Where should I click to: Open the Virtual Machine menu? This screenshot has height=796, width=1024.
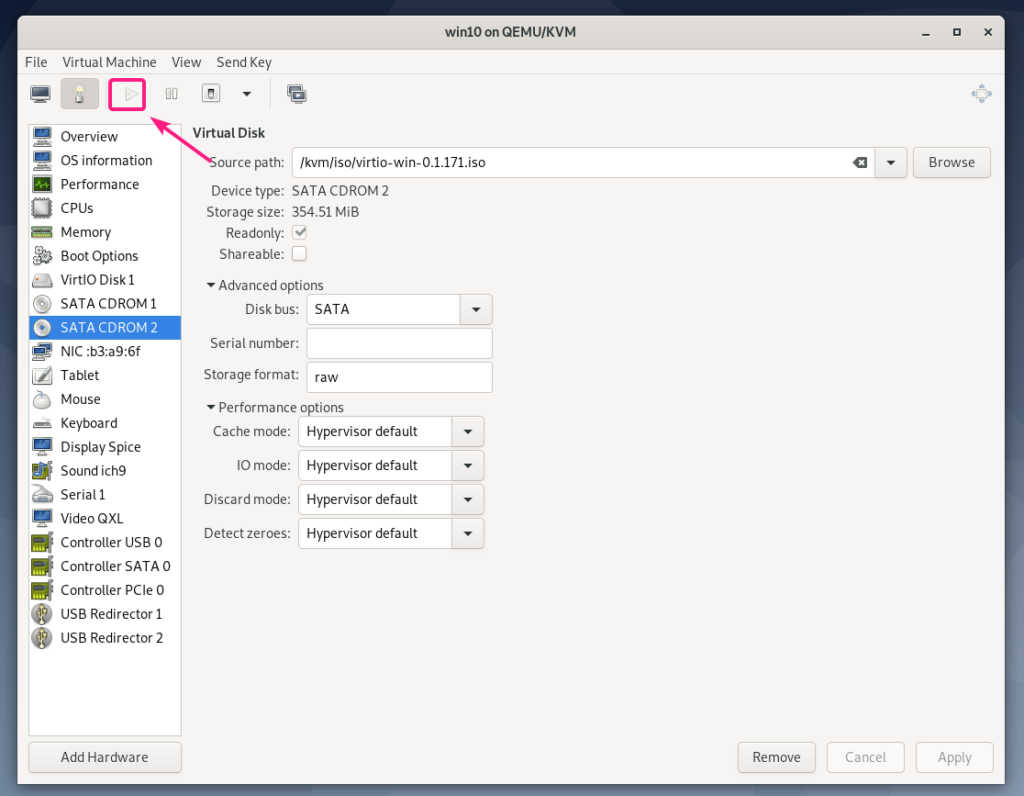tap(109, 62)
